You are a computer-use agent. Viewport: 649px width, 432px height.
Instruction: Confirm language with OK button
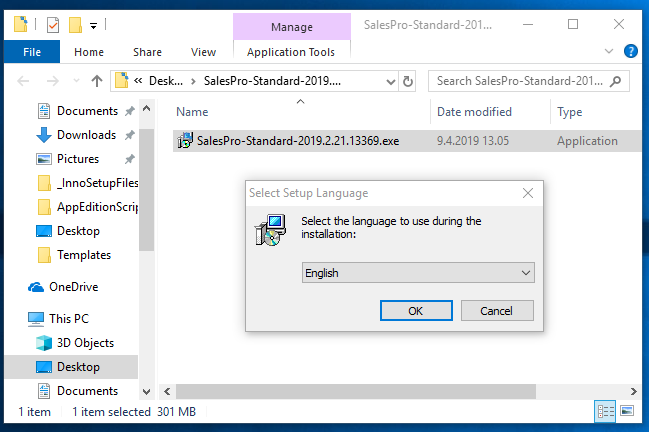(x=416, y=311)
